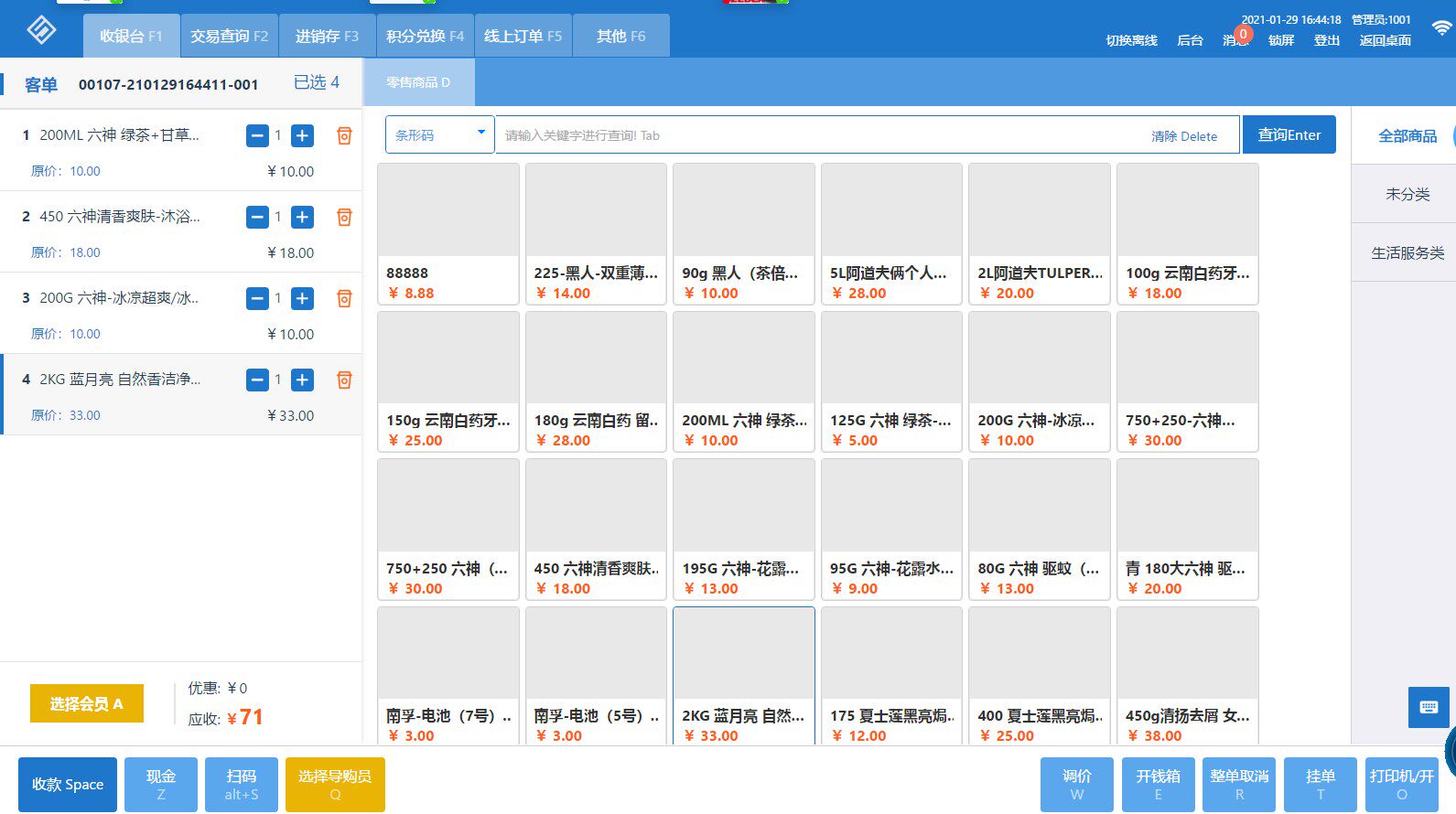The height and width of the screenshot is (814, 1456).
Task: Add 175 夏士莲黑亮焗 product card
Action: click(x=892, y=677)
